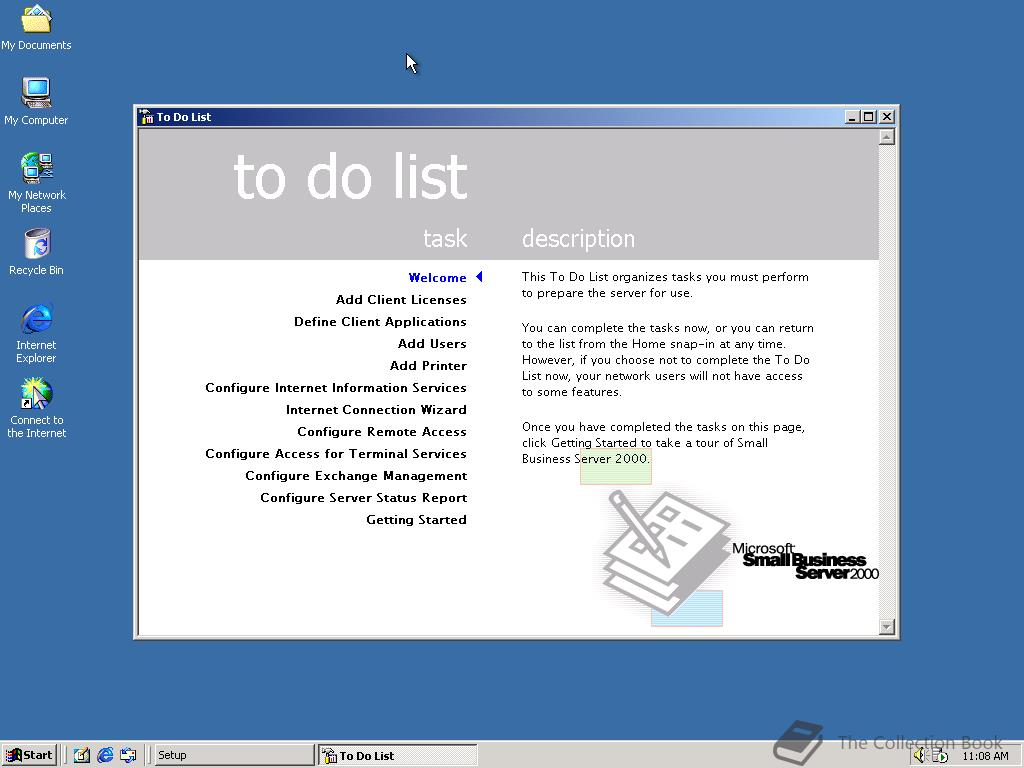Viewport: 1024px width, 768px height.
Task: Click the 11:08 AM clock
Action: click(x=985, y=756)
